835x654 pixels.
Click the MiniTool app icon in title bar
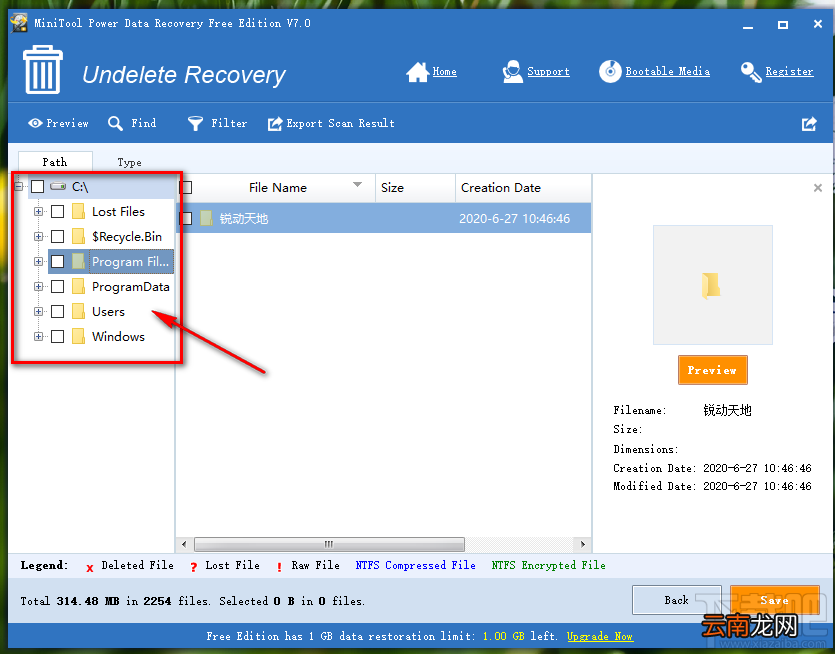point(19,23)
